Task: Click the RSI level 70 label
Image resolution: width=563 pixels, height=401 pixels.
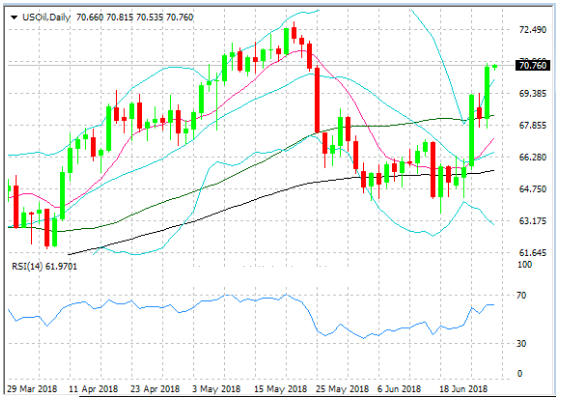Action: tap(521, 295)
